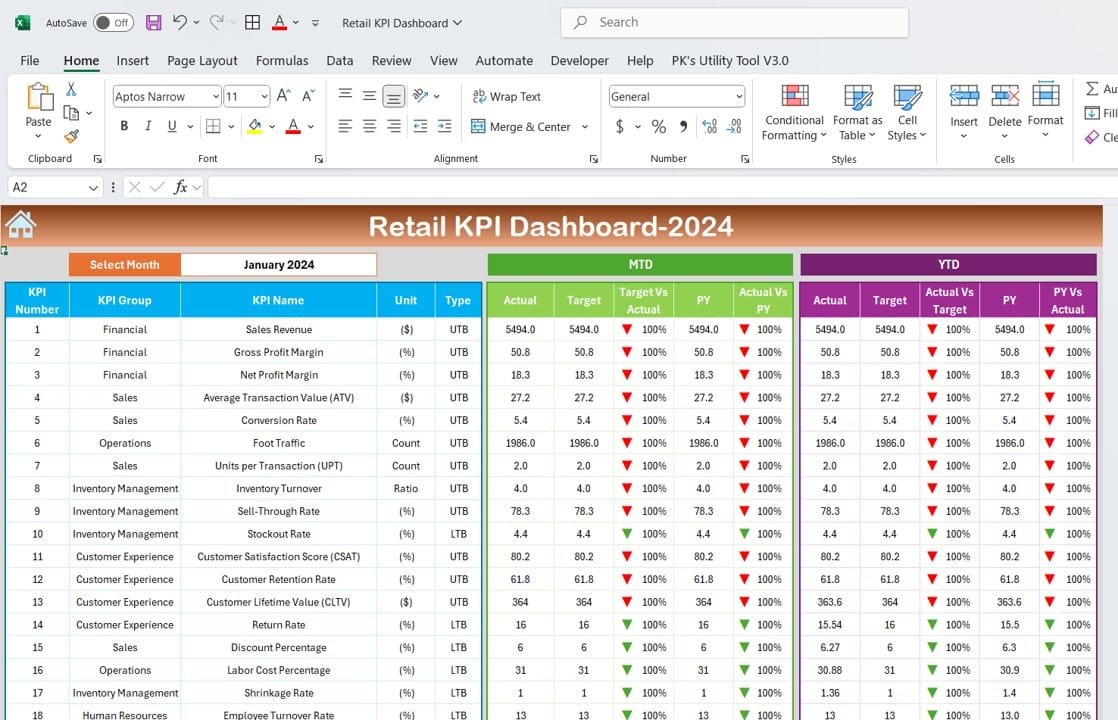Open the font name dropdown

215,97
